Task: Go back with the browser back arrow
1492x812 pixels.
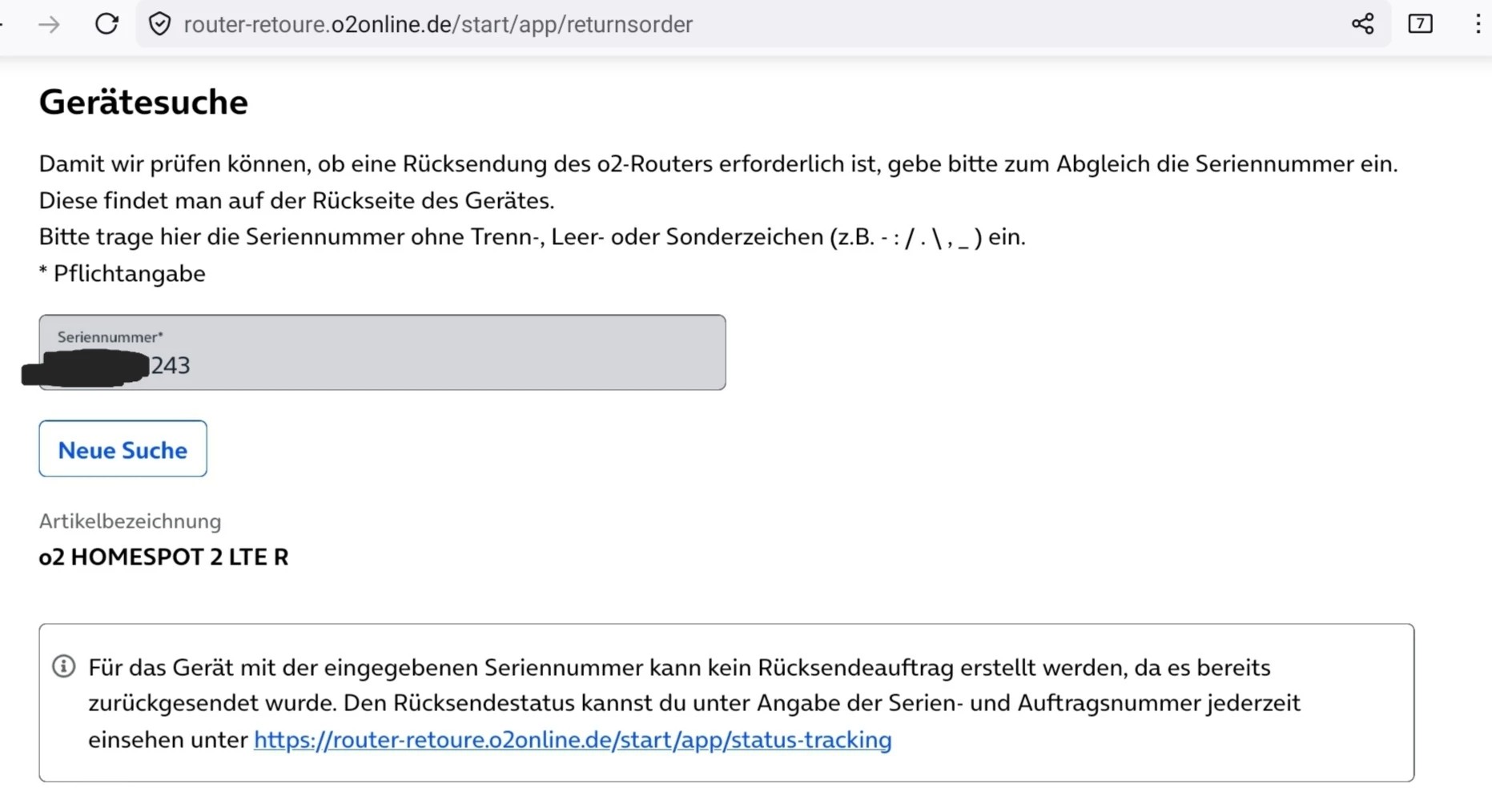Action: tap(2, 25)
